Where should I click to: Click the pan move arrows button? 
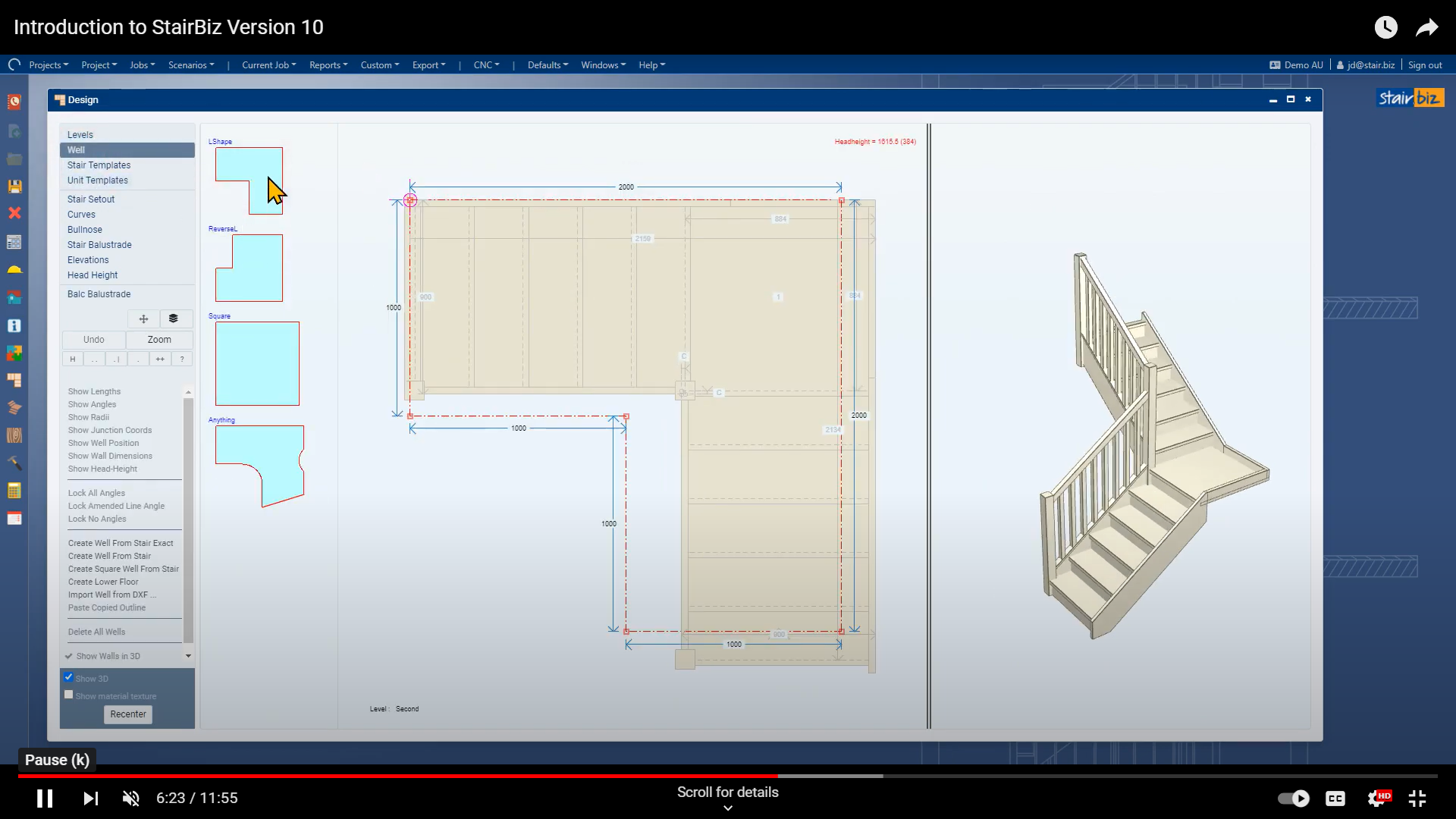pos(143,318)
